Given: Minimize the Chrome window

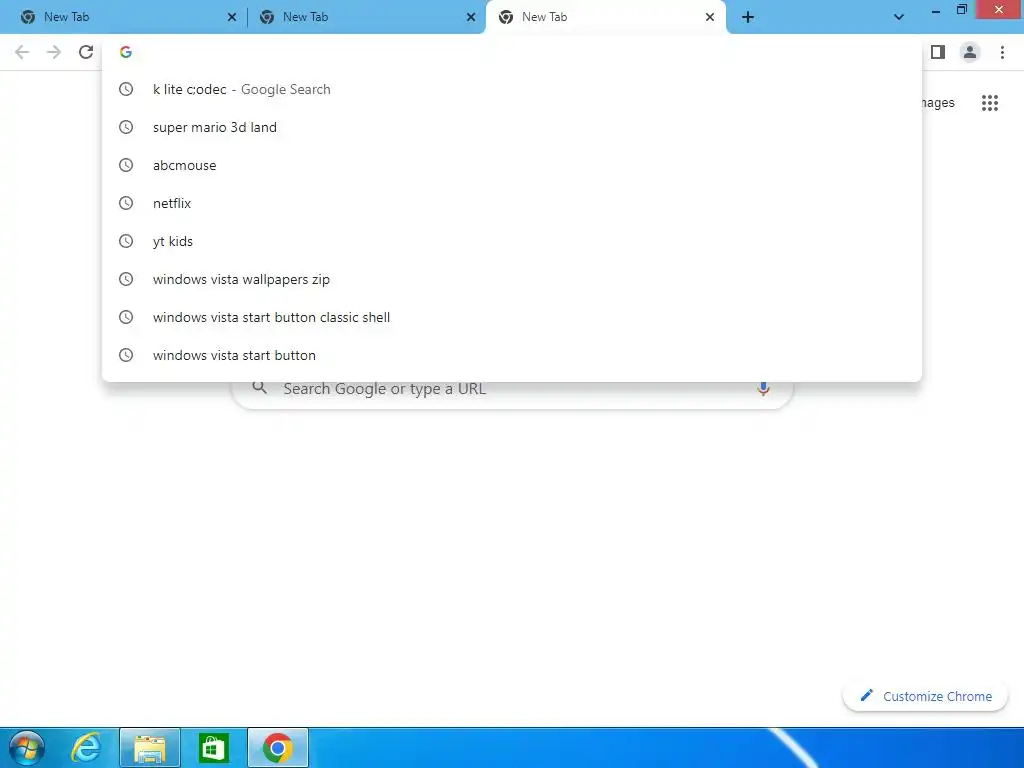Looking at the screenshot, I should (936, 10).
